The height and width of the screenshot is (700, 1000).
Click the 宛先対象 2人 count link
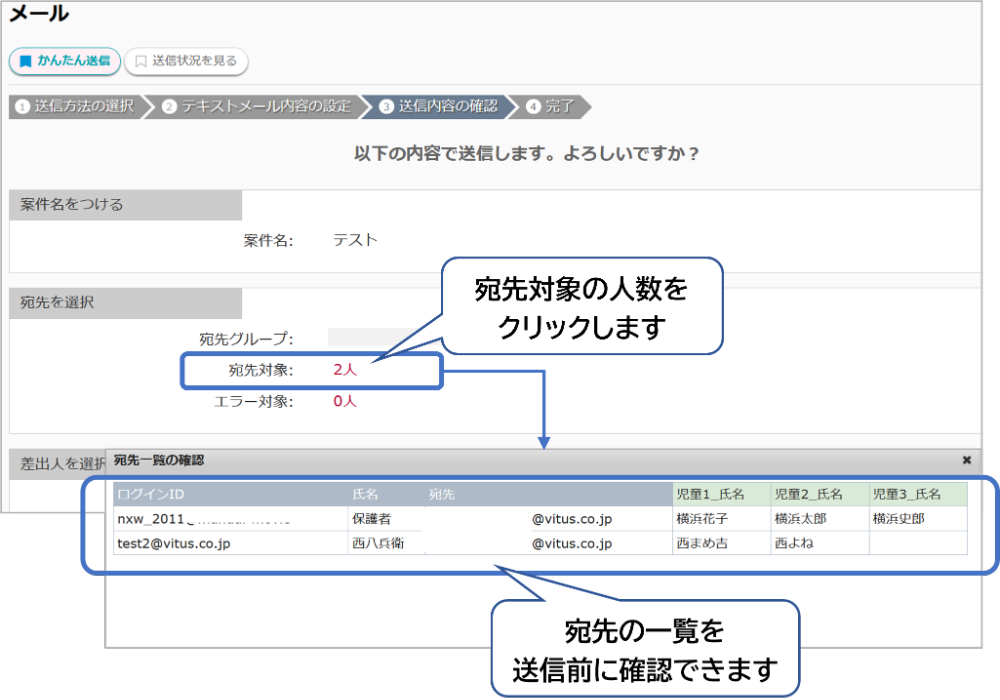[345, 370]
